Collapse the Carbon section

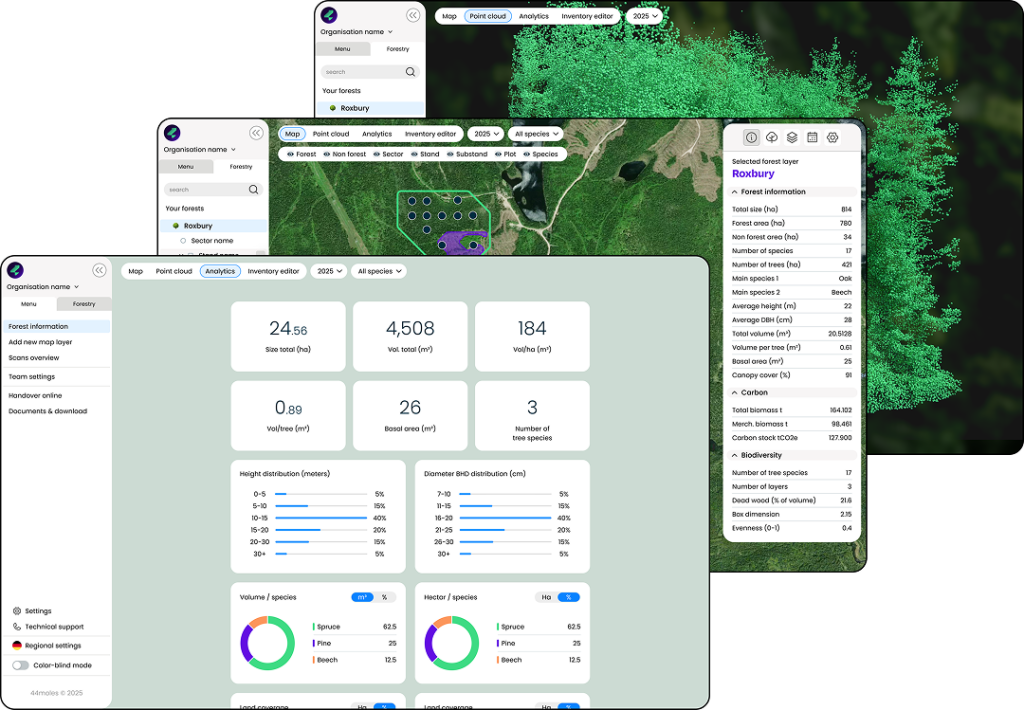point(735,393)
